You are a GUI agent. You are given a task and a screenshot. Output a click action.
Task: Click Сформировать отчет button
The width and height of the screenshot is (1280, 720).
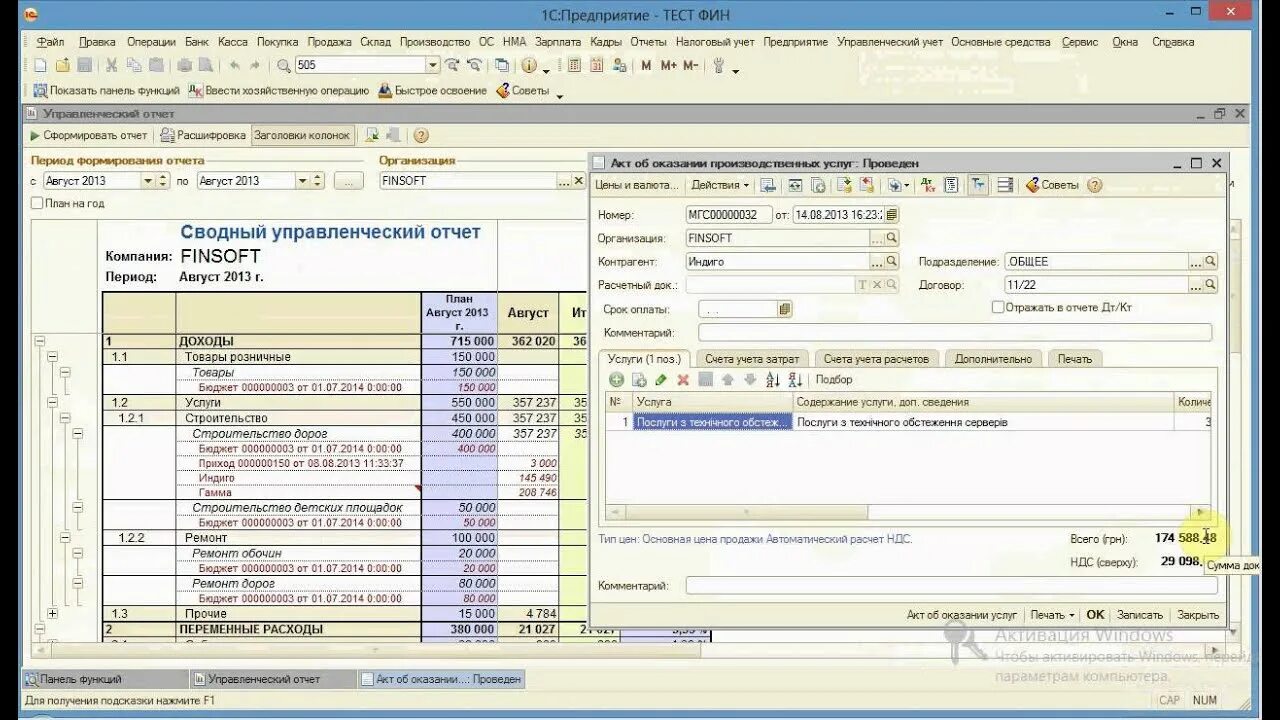pos(88,135)
